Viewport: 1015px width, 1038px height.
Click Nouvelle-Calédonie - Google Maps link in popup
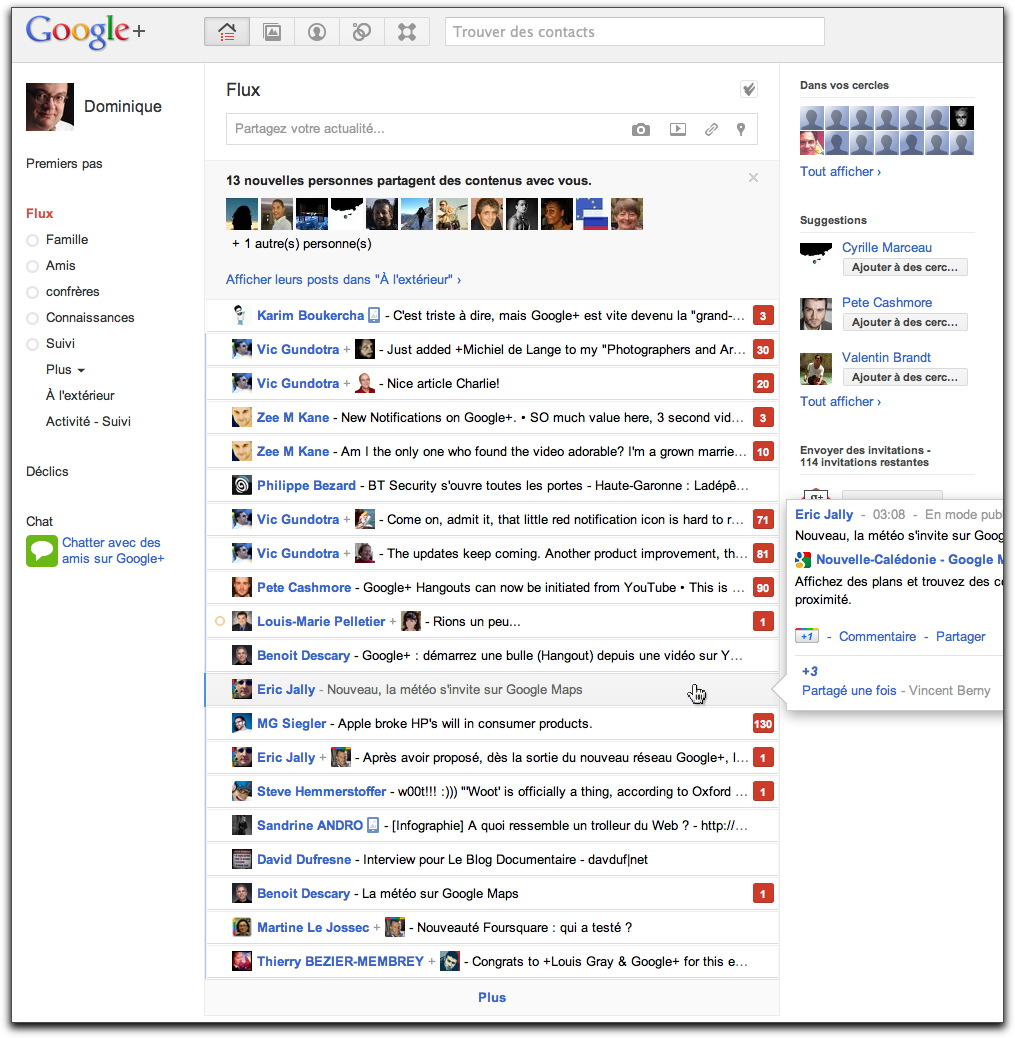909,559
